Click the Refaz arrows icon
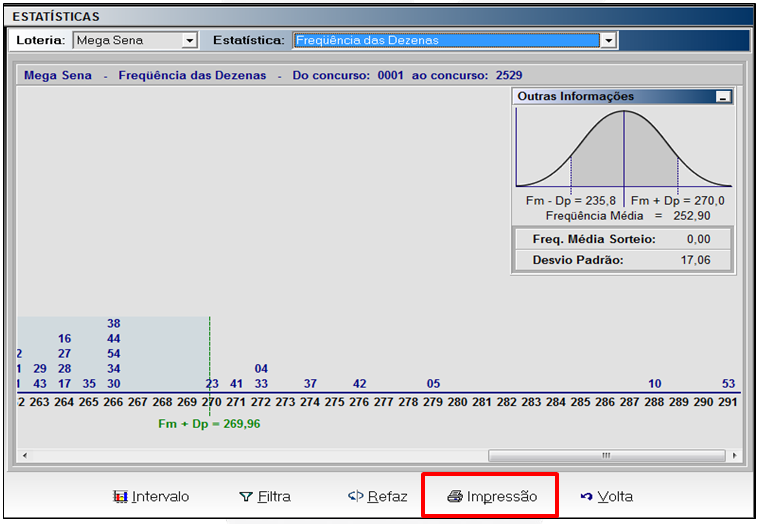 tap(356, 496)
